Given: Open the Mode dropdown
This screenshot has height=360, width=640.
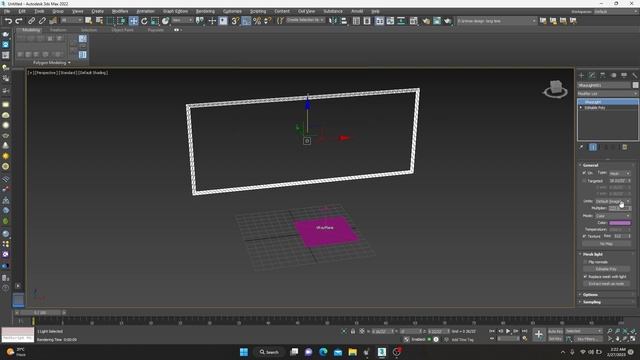Looking at the screenshot, I should coord(613,216).
